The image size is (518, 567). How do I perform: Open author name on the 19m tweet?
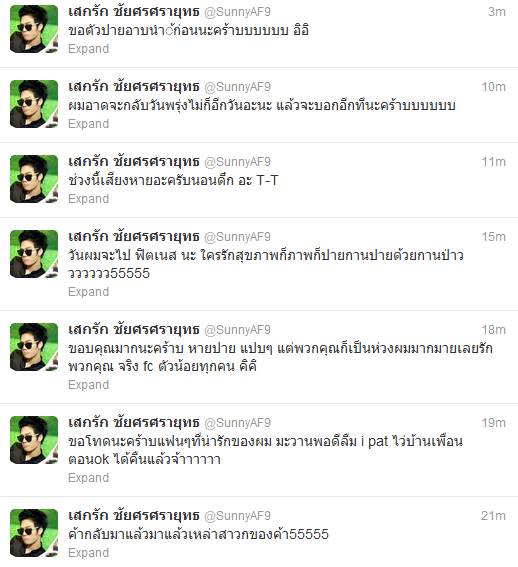click(134, 423)
